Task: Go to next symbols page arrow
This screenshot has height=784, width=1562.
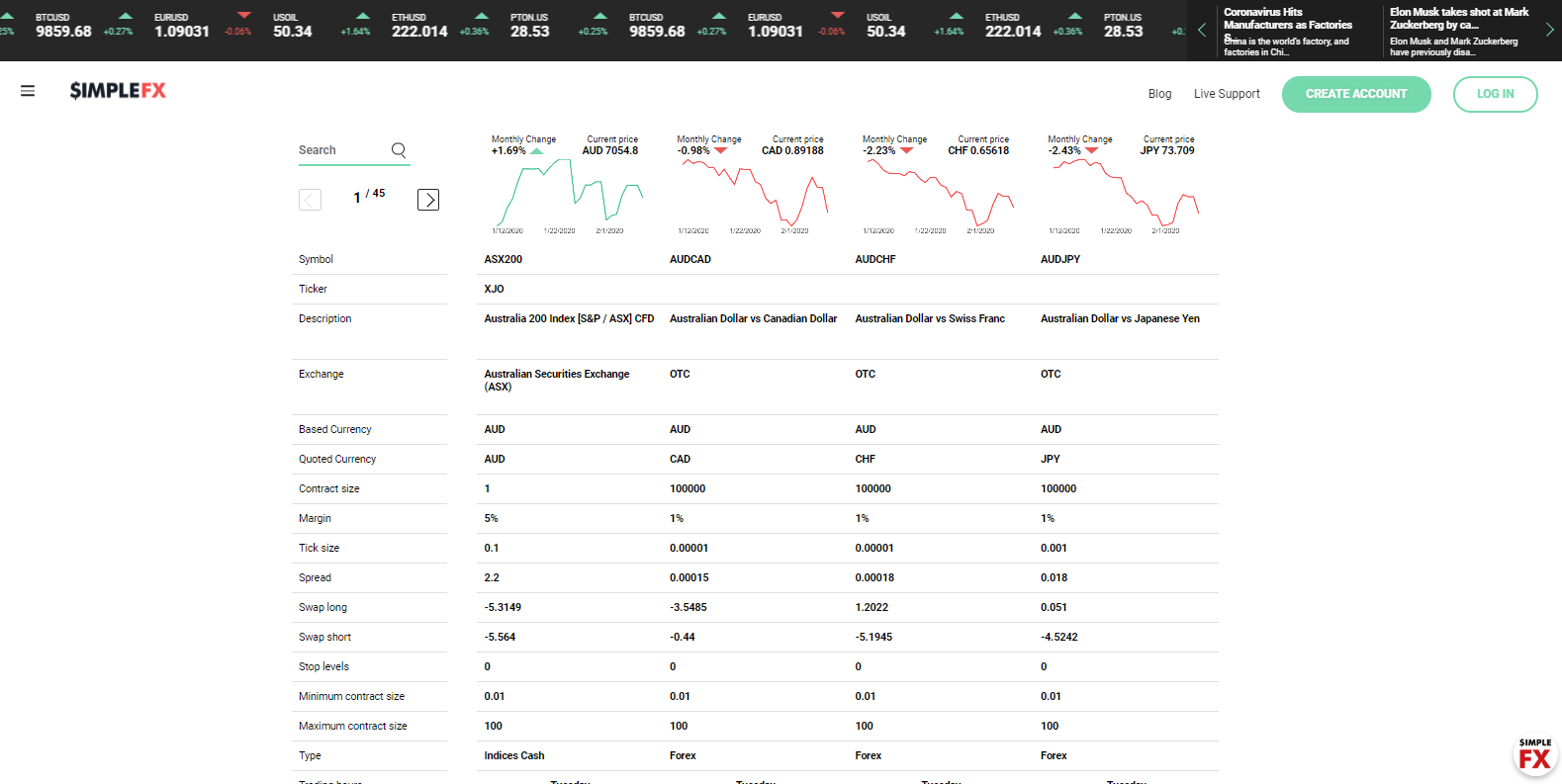Action: 428,200
